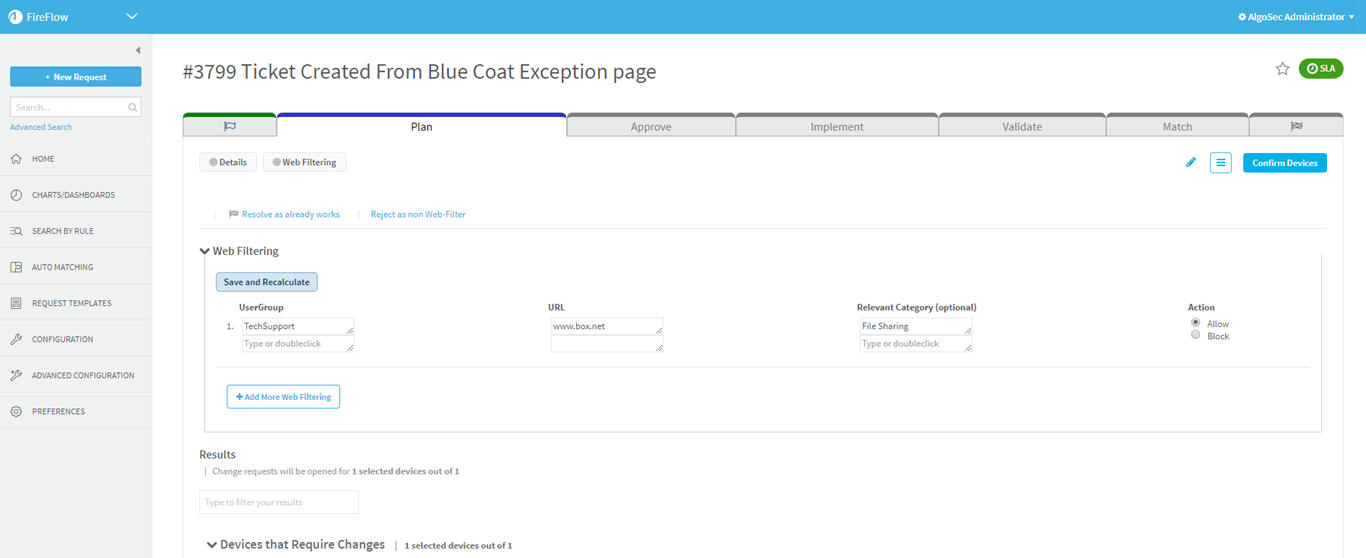Click Reject as non Web-Filter link
1366x558 pixels.
(x=418, y=214)
